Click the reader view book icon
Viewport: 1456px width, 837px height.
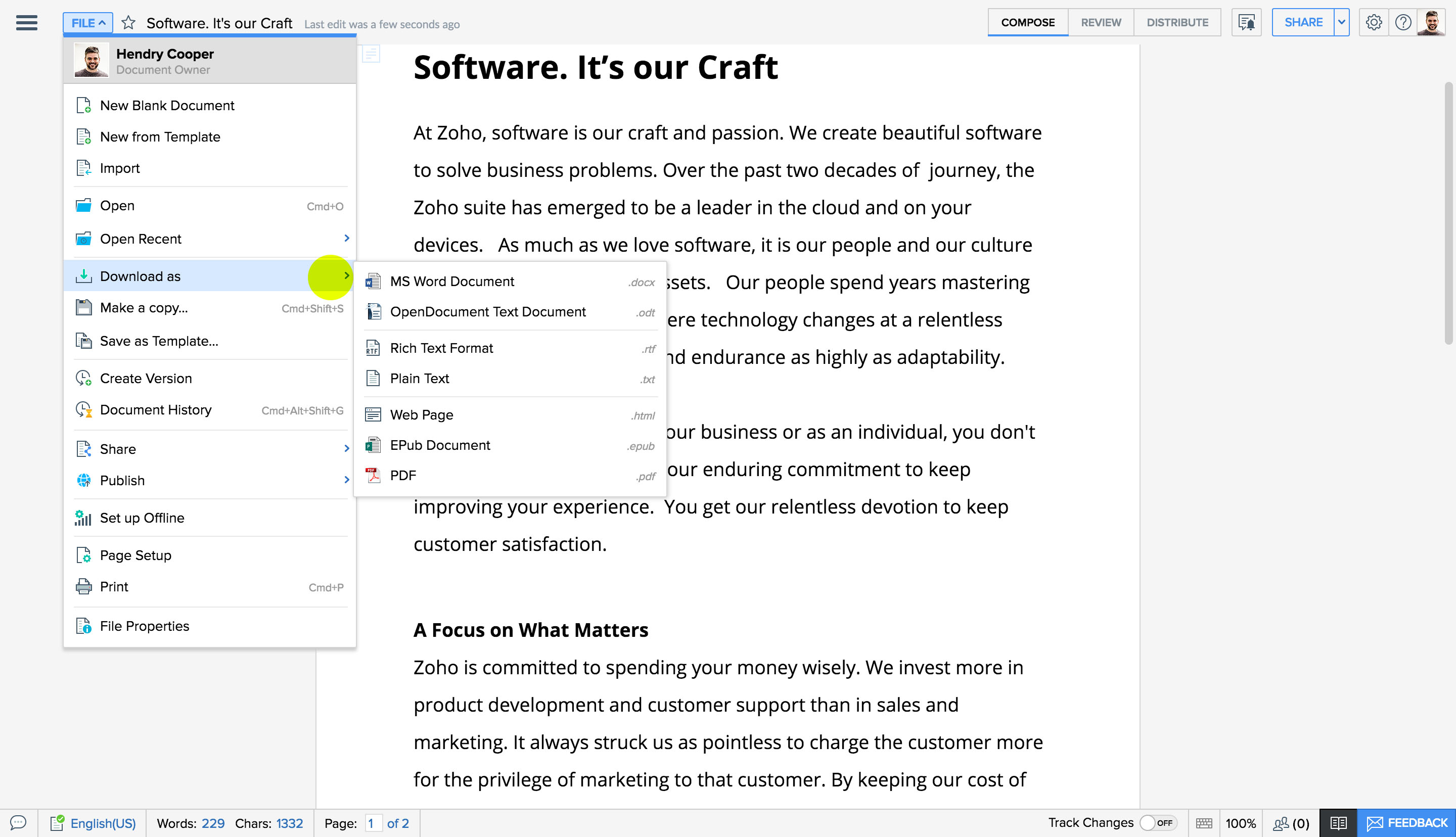pos(1338,823)
